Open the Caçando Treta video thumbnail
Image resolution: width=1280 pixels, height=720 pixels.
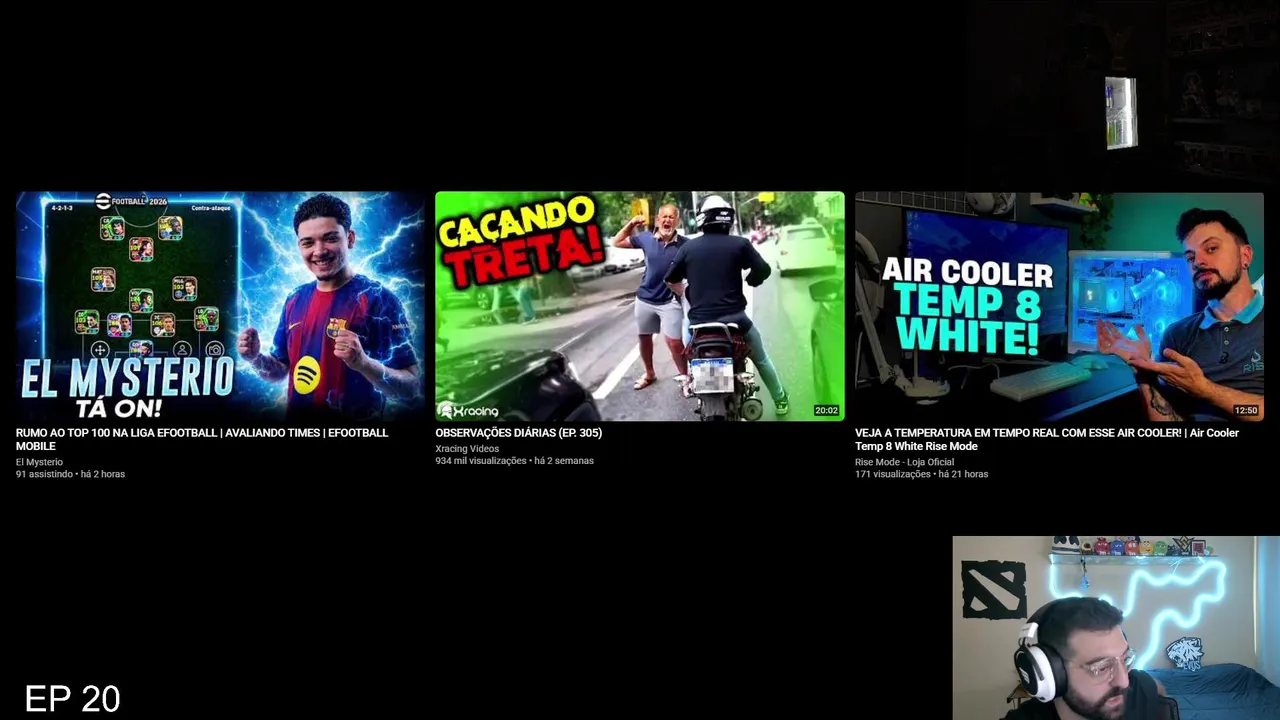[x=639, y=306]
